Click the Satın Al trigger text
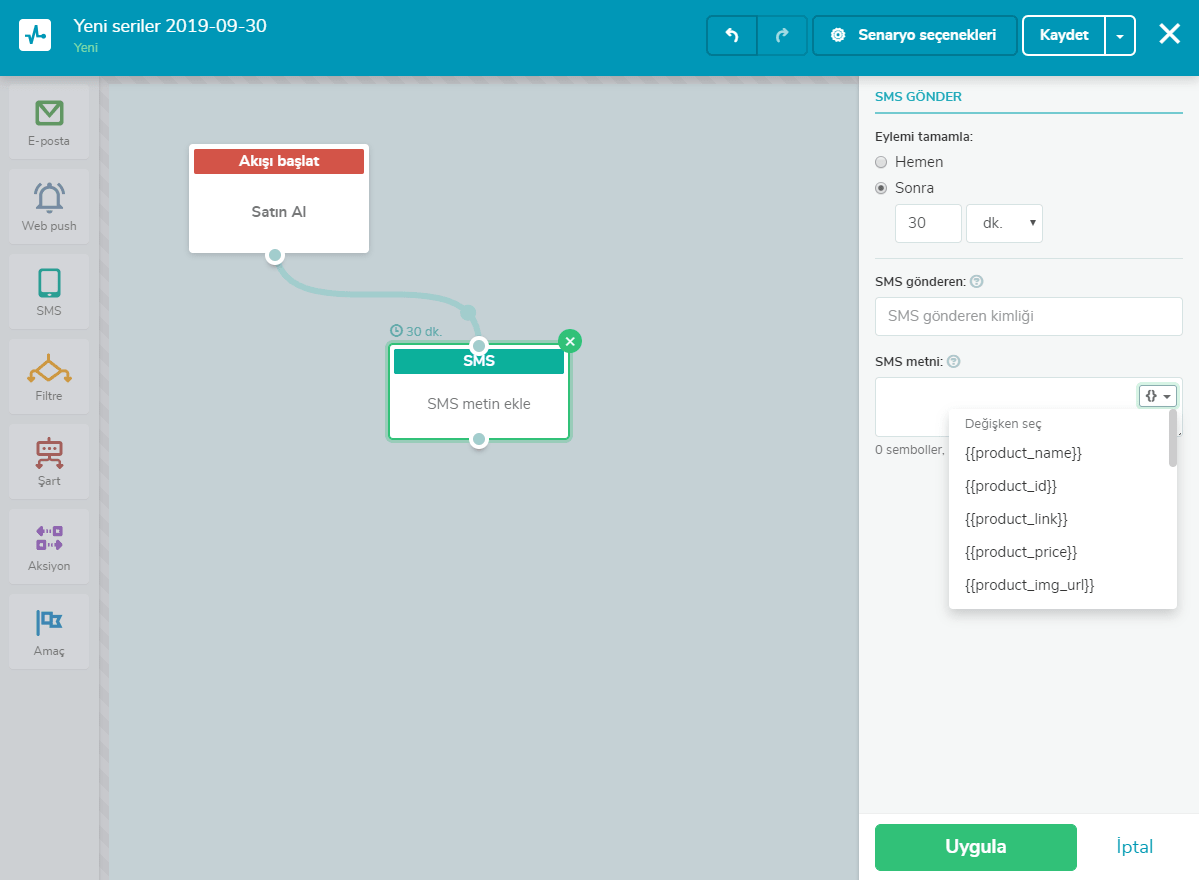This screenshot has width=1199, height=880. (278, 212)
